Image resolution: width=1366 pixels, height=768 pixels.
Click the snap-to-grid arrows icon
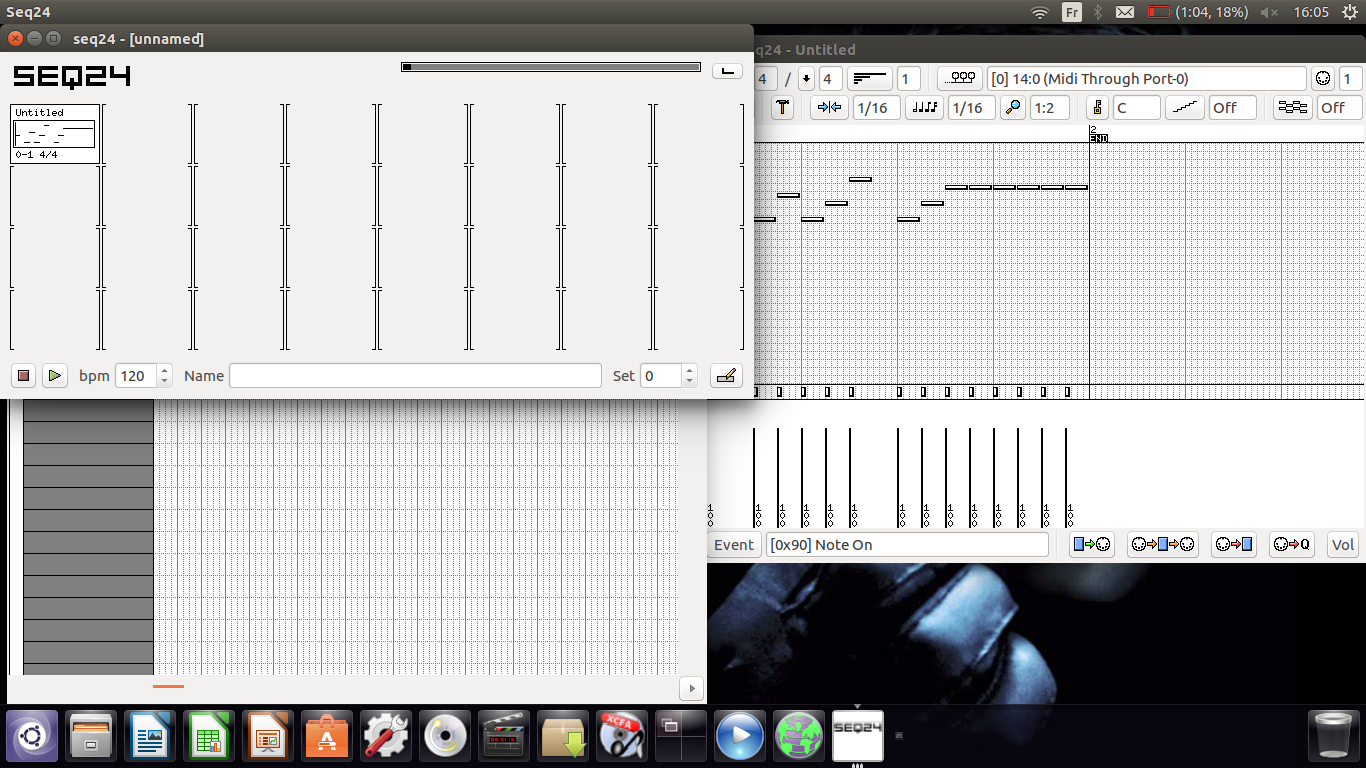pyautogui.click(x=829, y=108)
